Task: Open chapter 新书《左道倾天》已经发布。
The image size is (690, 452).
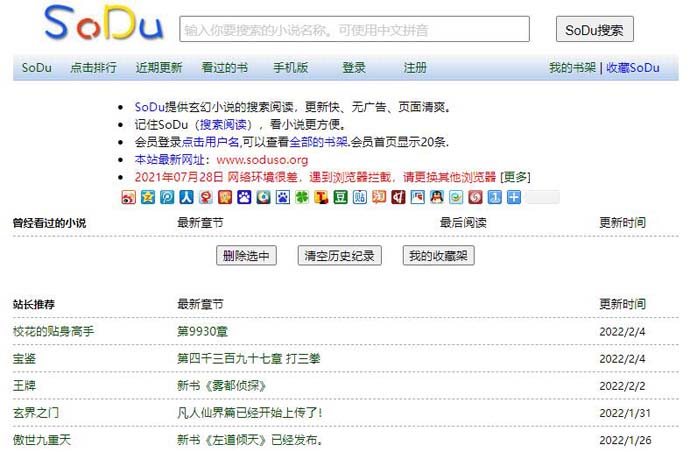Action: [250, 440]
